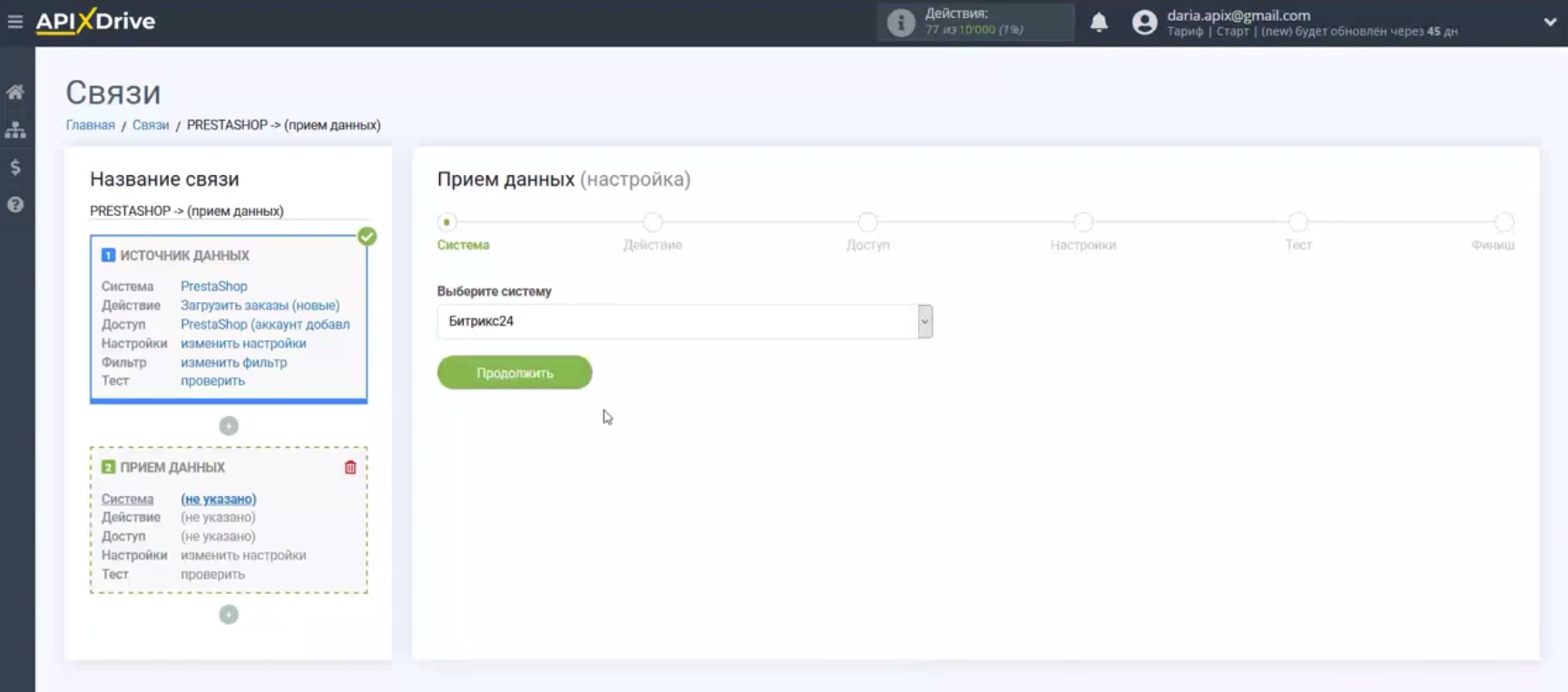Click the green checkmark on data source block

(367, 236)
